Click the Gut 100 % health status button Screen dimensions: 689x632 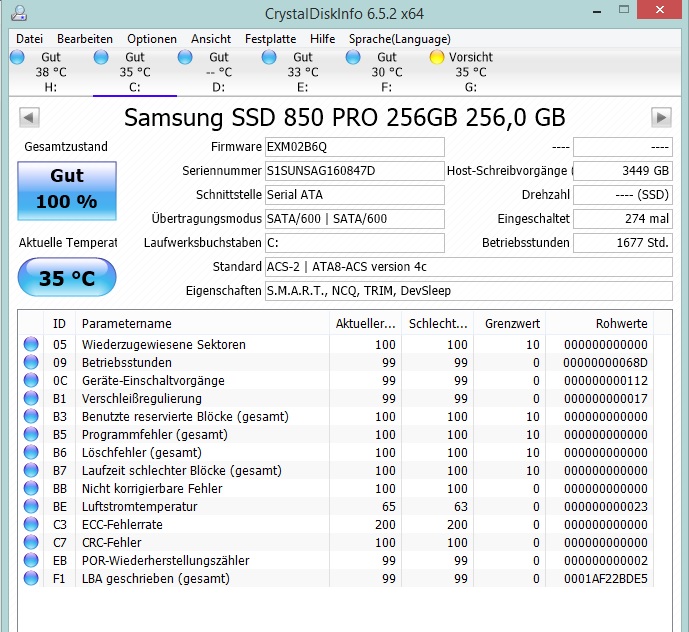click(x=67, y=191)
